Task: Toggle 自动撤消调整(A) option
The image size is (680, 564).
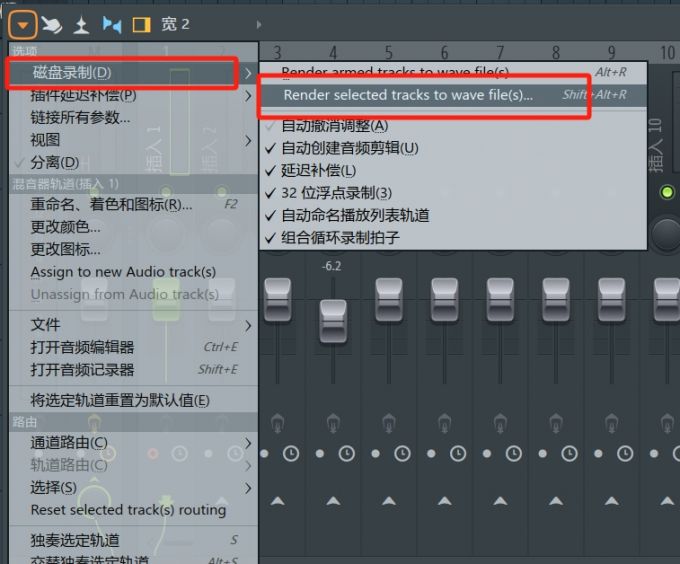Action: point(453,126)
